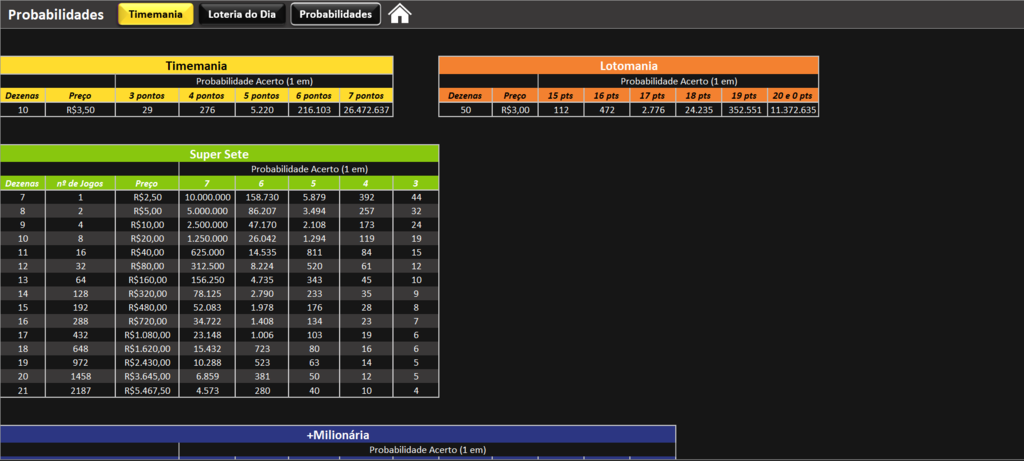The height and width of the screenshot is (461, 1024).
Task: Select Timemania 5 pontos value 5.220
Action: point(262,110)
